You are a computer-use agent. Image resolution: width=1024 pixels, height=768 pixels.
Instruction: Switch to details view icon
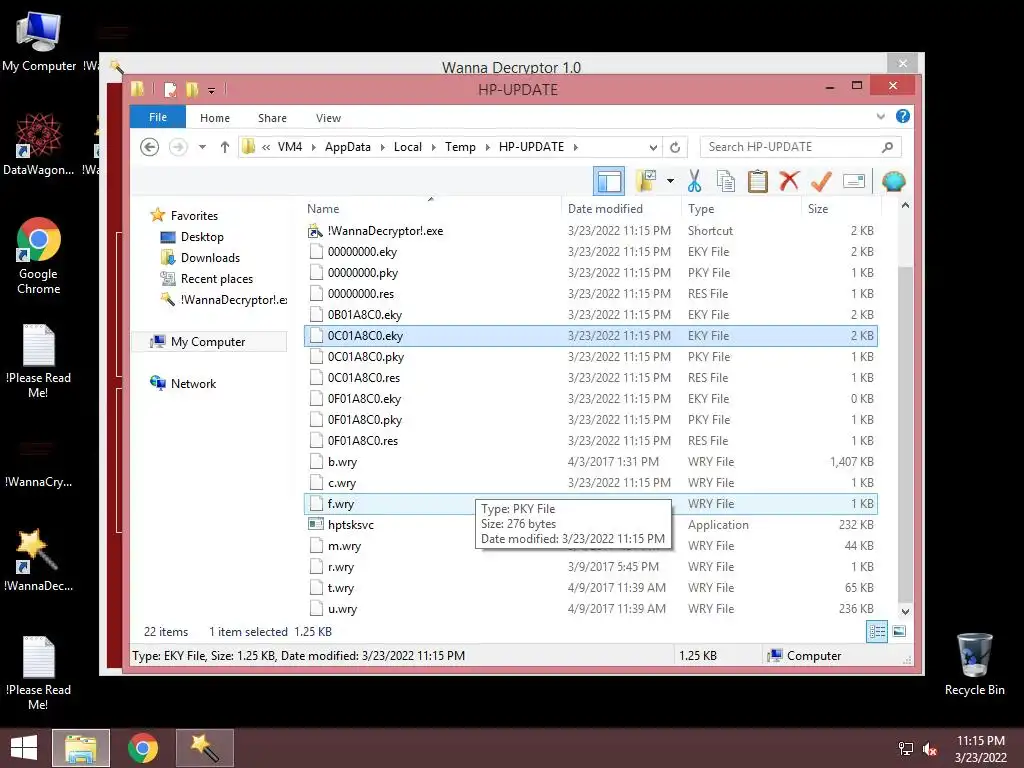point(877,631)
